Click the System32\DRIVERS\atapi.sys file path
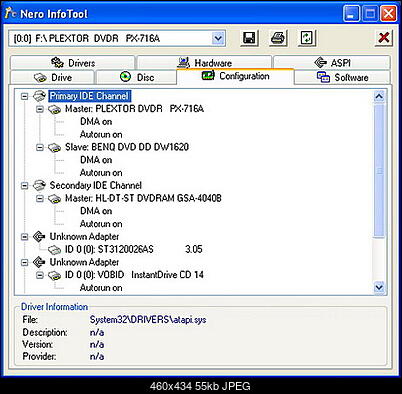 (x=148, y=320)
